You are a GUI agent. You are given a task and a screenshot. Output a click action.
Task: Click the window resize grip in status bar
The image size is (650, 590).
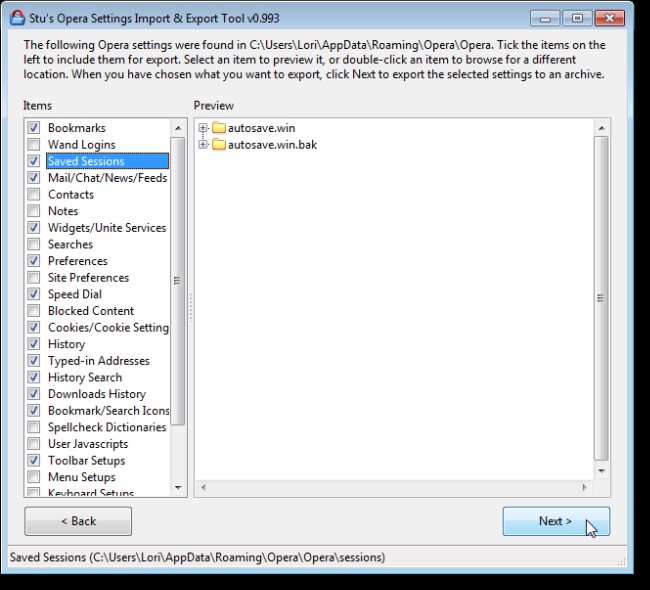[x=621, y=561]
